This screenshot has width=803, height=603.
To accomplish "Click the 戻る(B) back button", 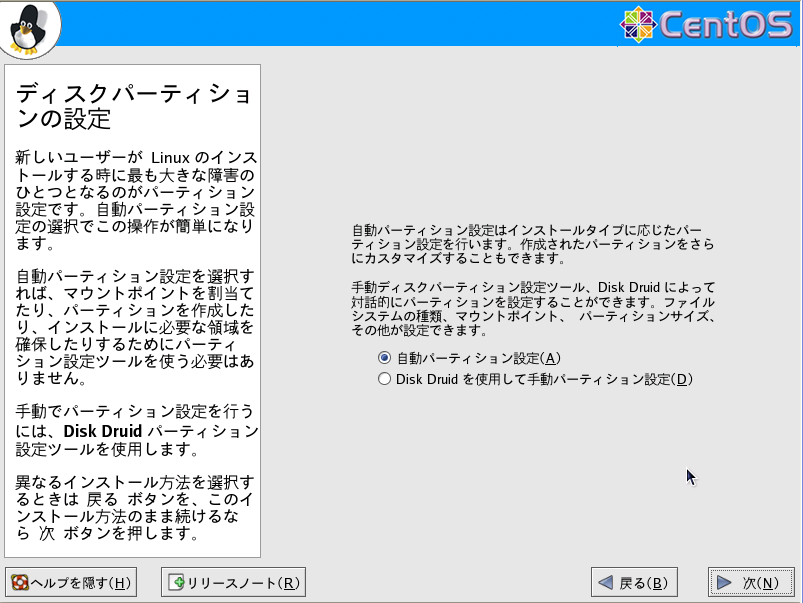I will tap(634, 583).
